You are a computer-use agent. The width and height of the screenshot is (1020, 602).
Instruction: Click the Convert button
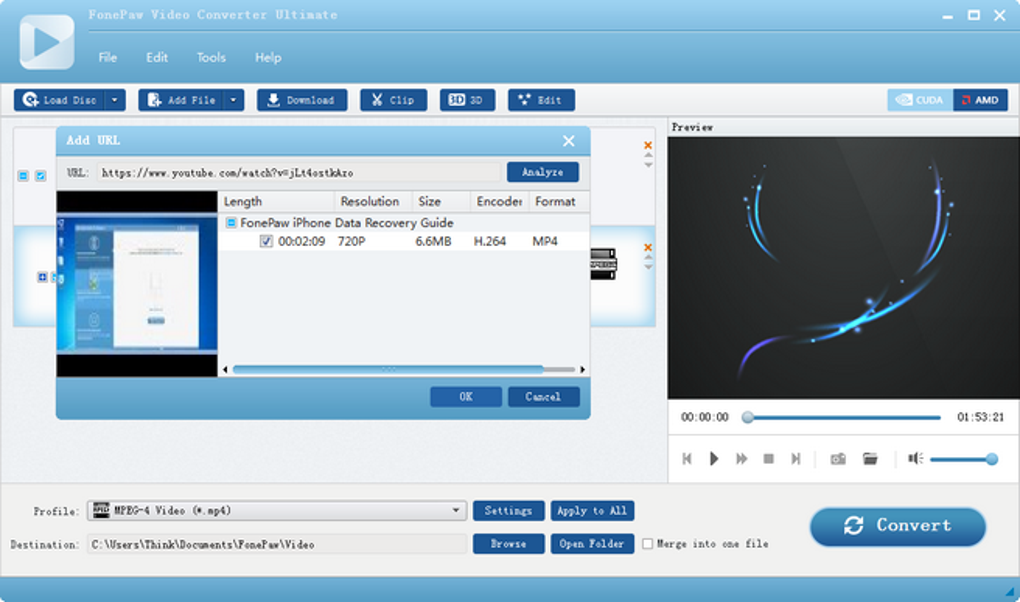898,526
